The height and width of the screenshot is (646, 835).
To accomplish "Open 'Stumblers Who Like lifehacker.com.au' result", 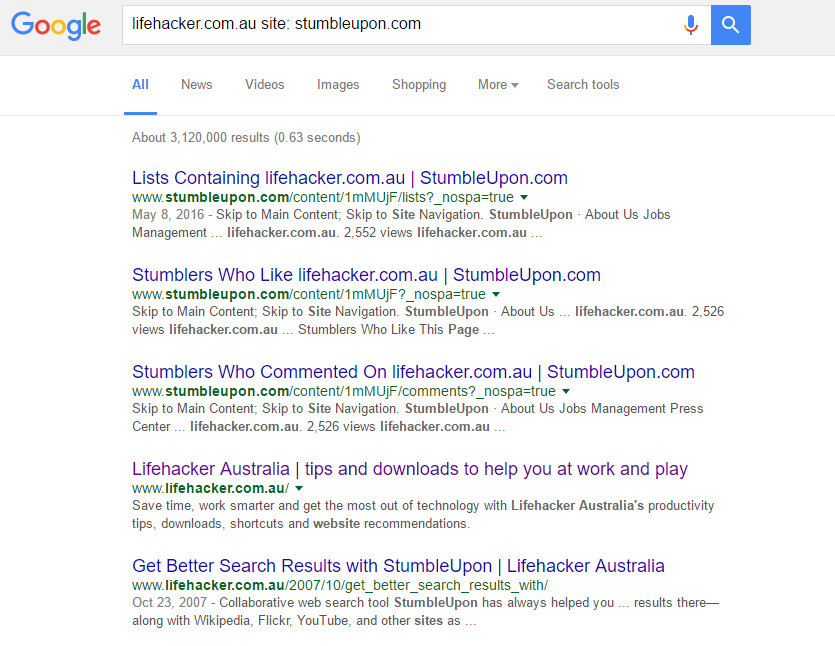I will (366, 275).
